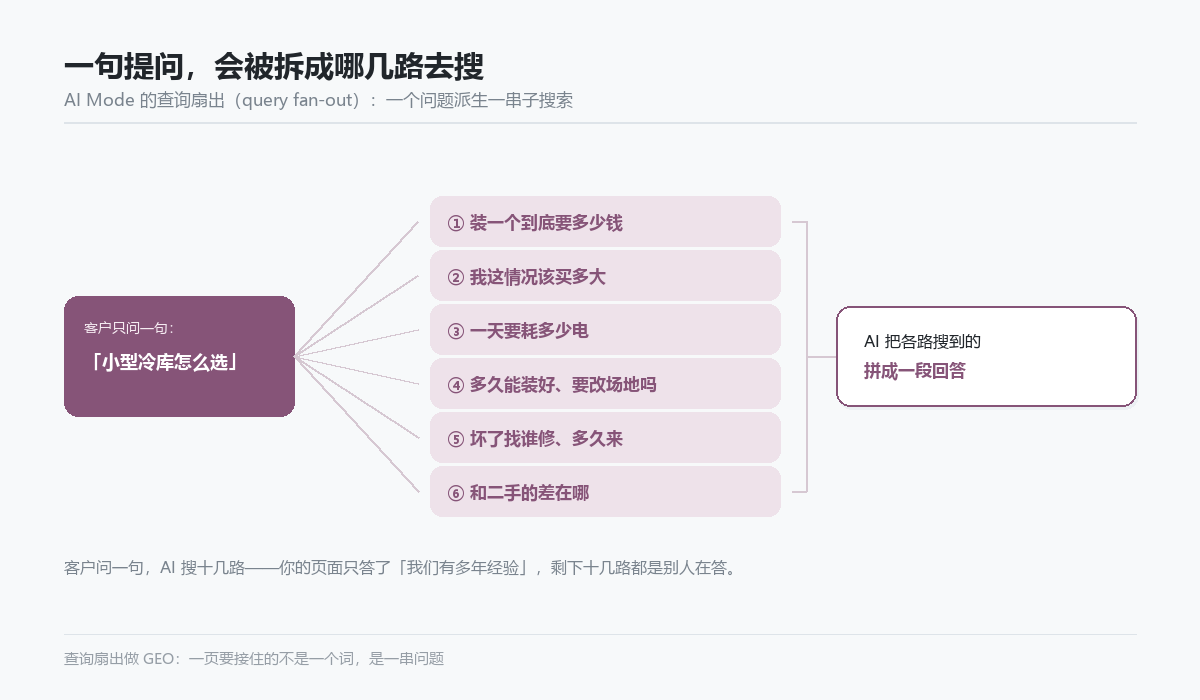The image size is (1200, 700).
Task: Click the text AI 把各路搜到的
Action: [922, 342]
